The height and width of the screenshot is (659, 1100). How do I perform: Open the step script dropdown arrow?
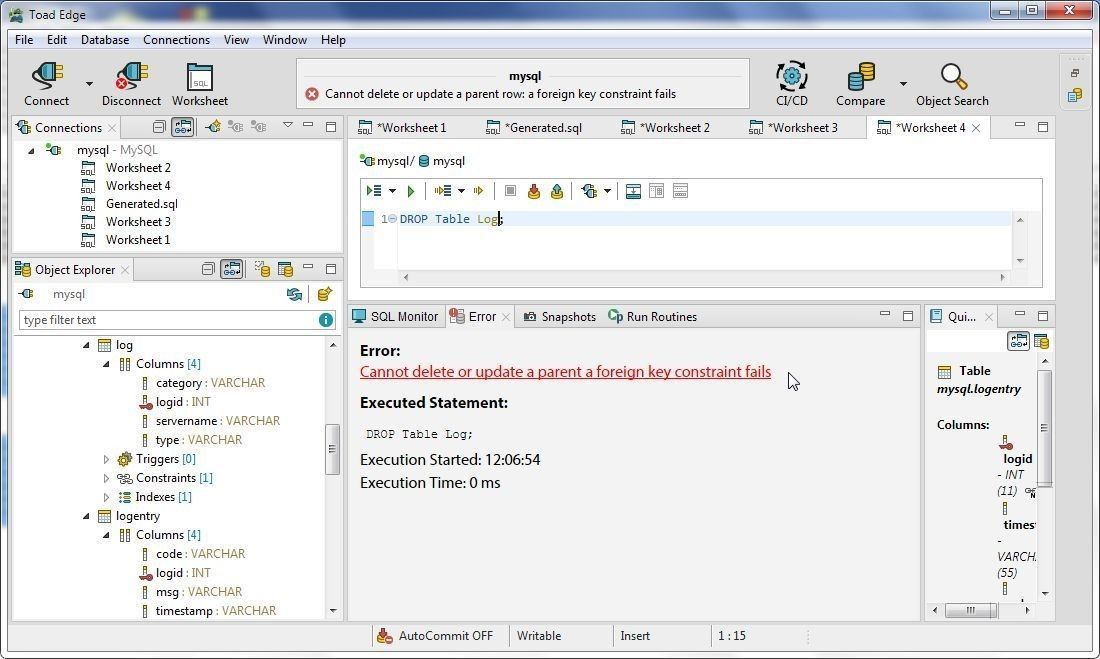461,191
